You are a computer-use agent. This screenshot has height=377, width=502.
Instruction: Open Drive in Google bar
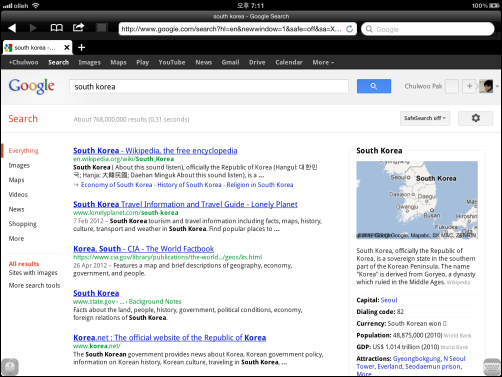257,62
